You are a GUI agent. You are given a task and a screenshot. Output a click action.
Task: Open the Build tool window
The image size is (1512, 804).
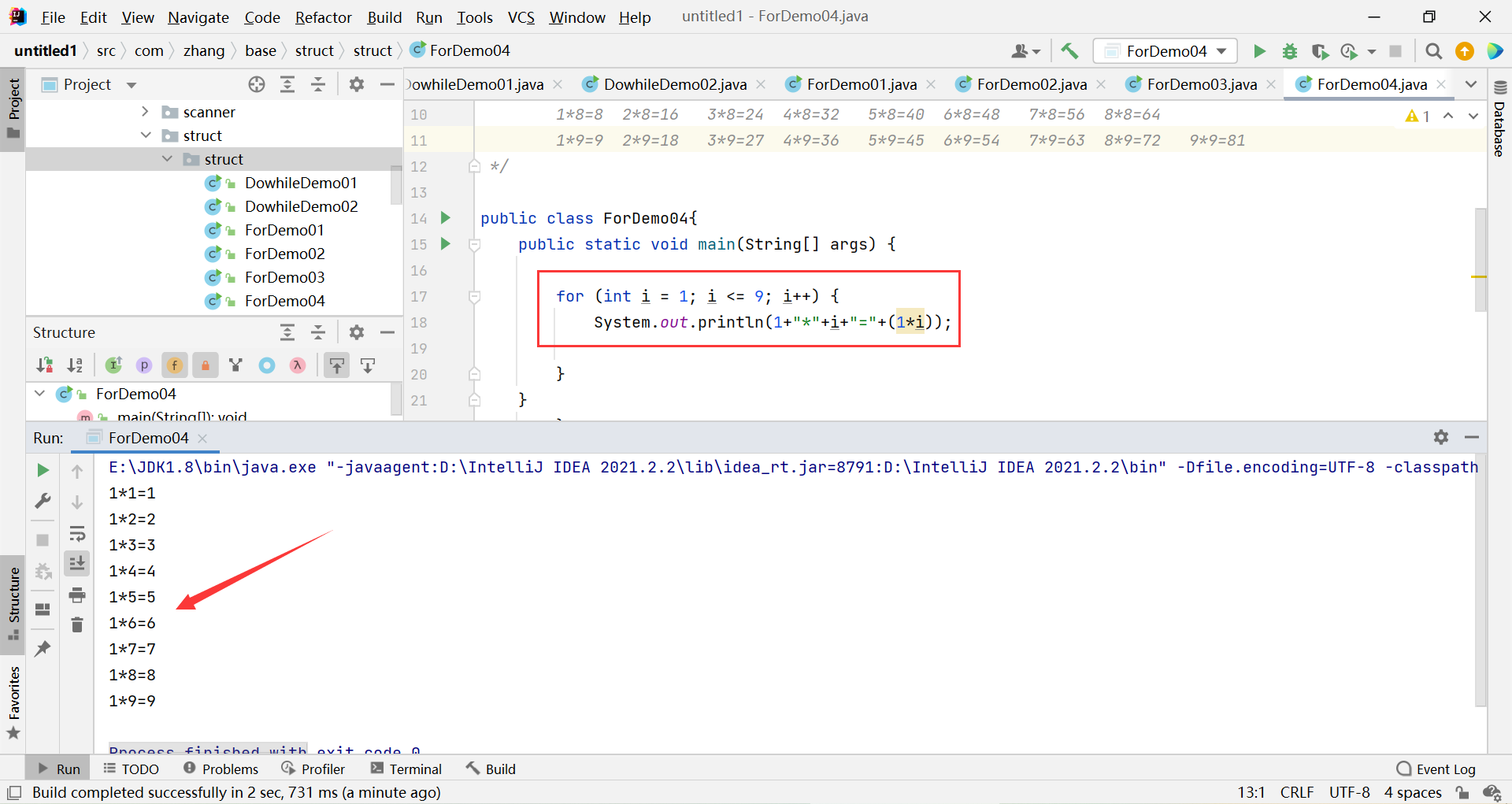tap(491, 769)
